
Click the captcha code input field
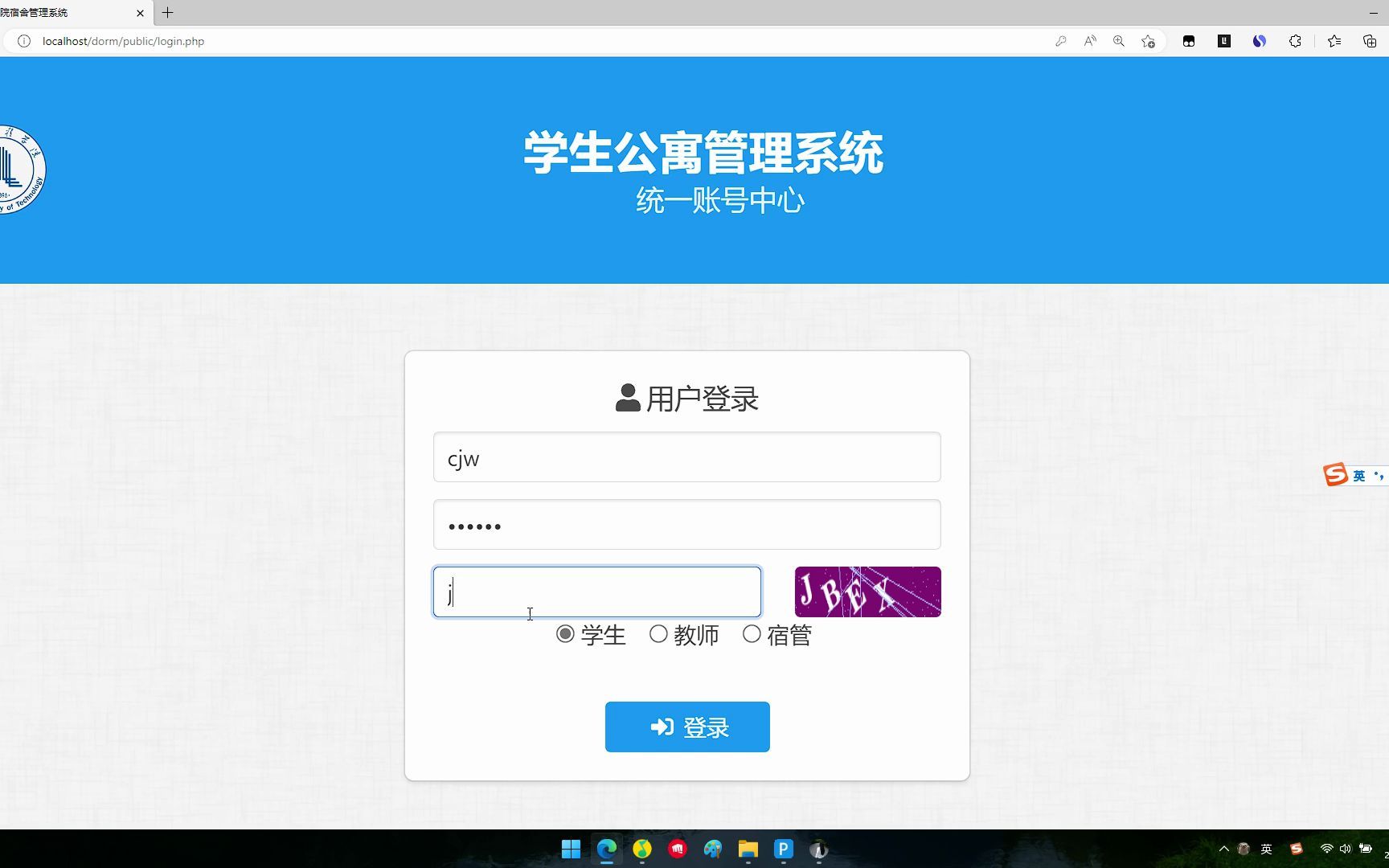[597, 592]
